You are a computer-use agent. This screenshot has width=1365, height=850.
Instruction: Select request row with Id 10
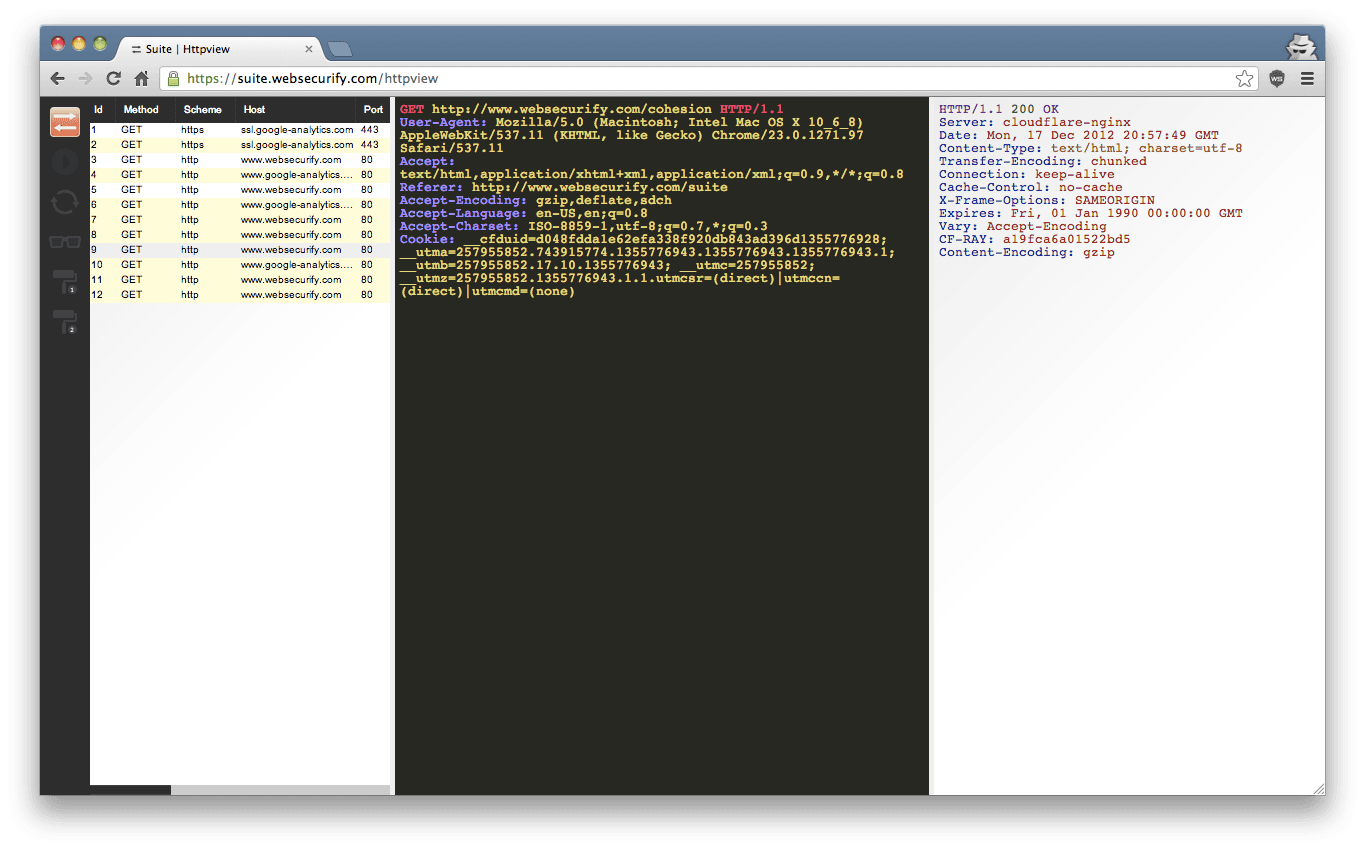tap(240, 265)
